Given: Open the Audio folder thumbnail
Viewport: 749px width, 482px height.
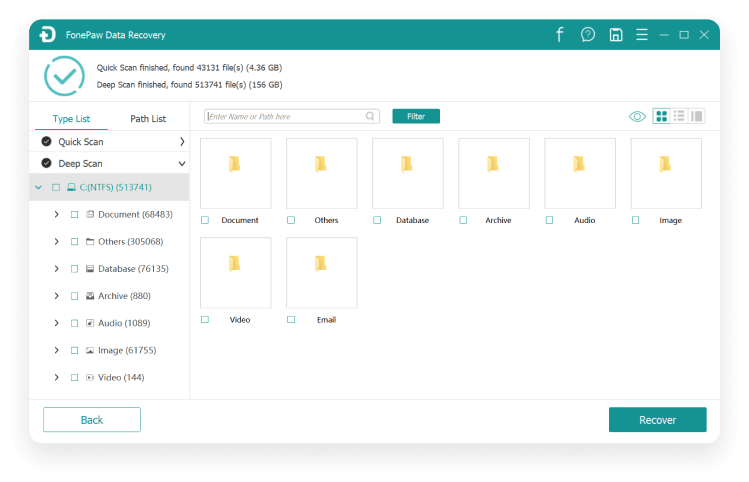Looking at the screenshot, I should point(580,173).
